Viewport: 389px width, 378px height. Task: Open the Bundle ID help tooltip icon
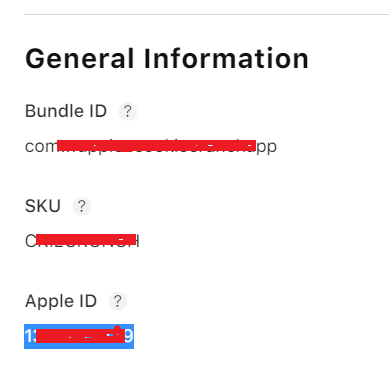click(x=128, y=111)
